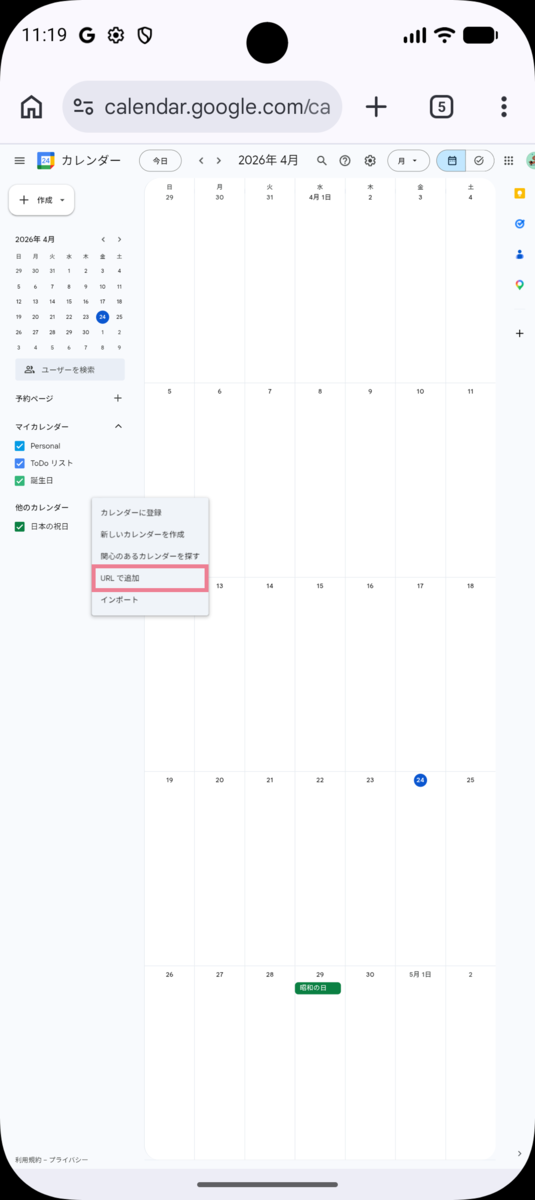Open Google Maps side panel icon
Viewport: 535px width, 1200px height.
[519, 285]
